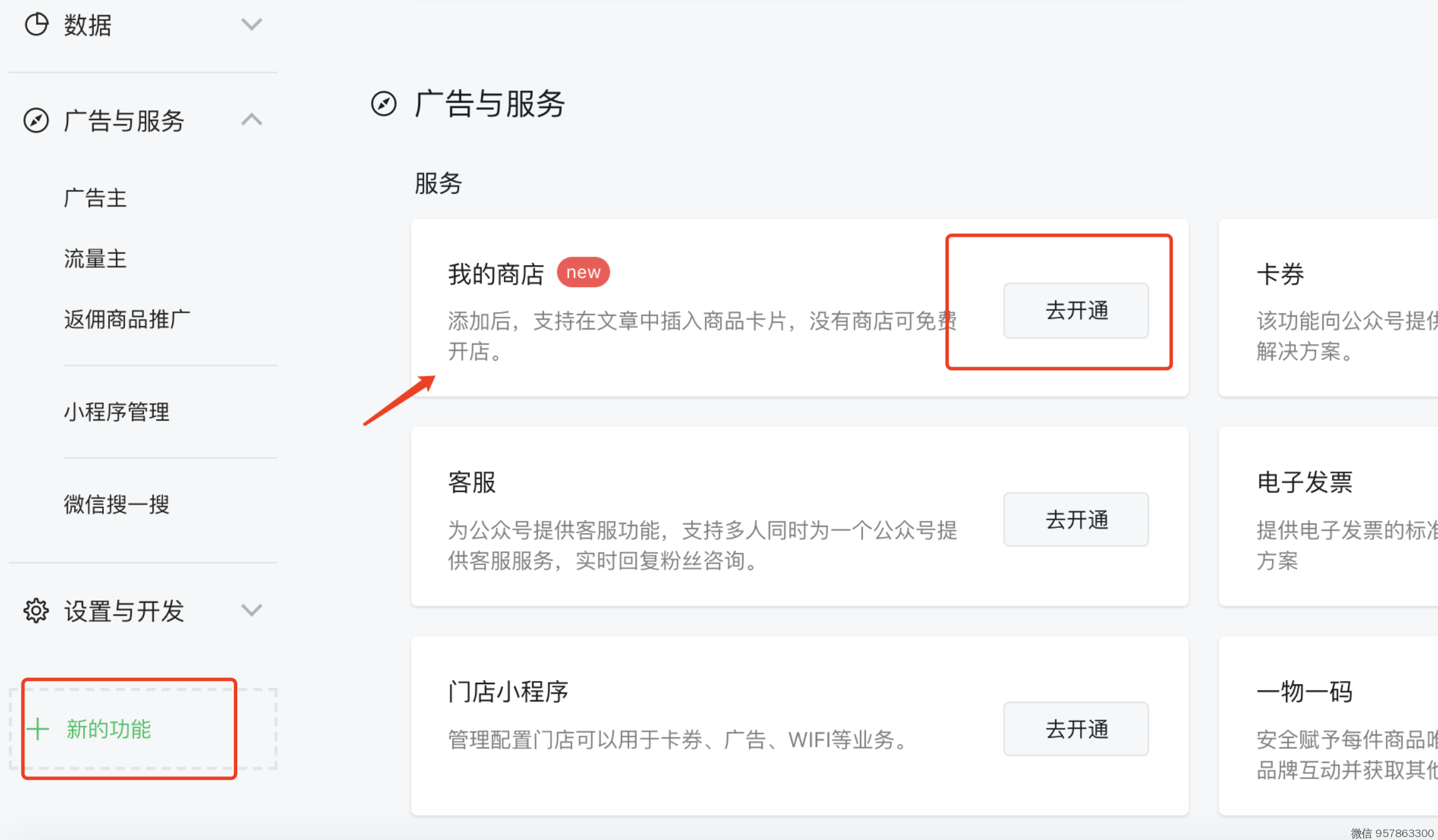Screen dimensions: 1438x840
Task: Open the 广告主 menu item
Action: pyautogui.click(x=95, y=198)
